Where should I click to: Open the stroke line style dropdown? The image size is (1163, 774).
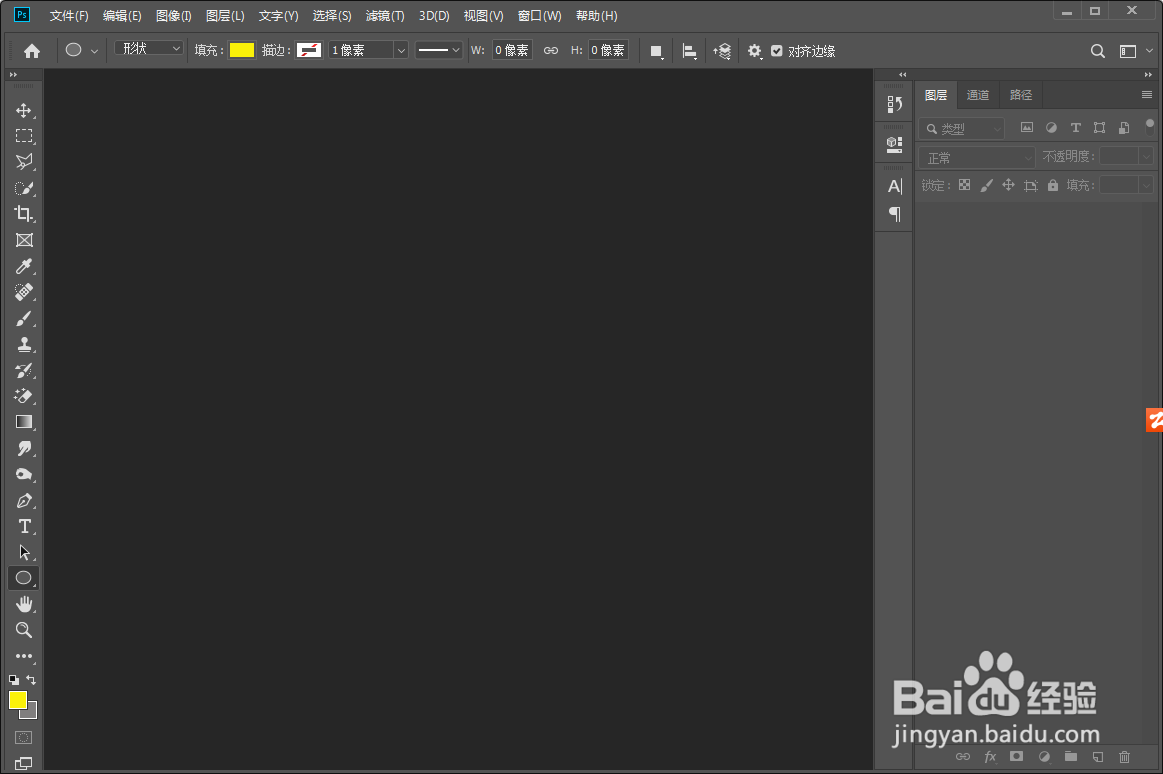click(x=438, y=50)
